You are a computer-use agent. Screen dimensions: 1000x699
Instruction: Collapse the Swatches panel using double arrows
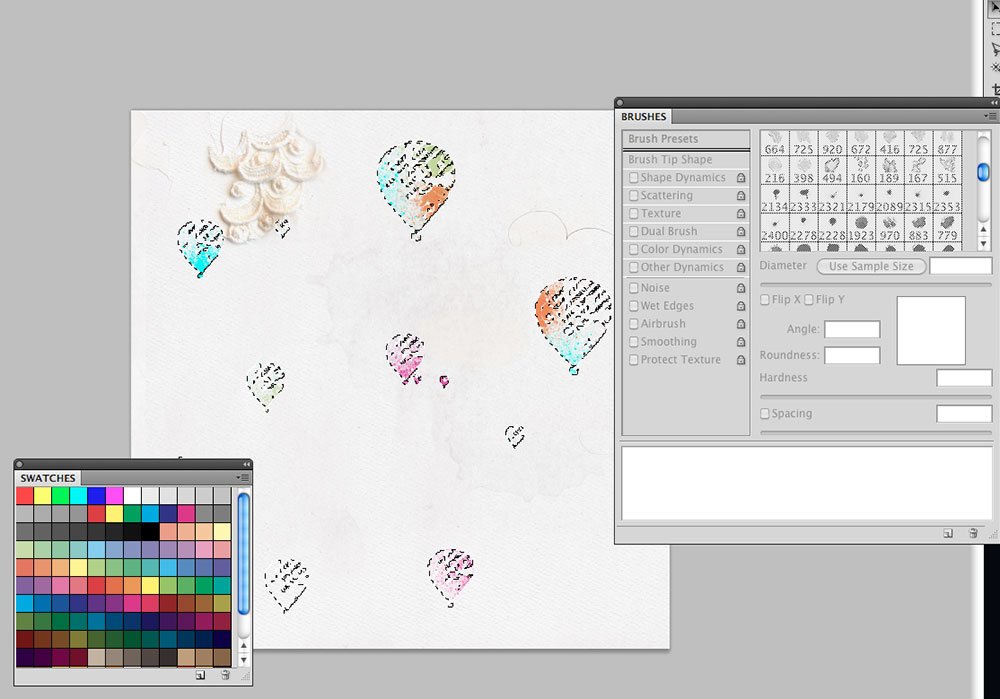click(x=246, y=464)
